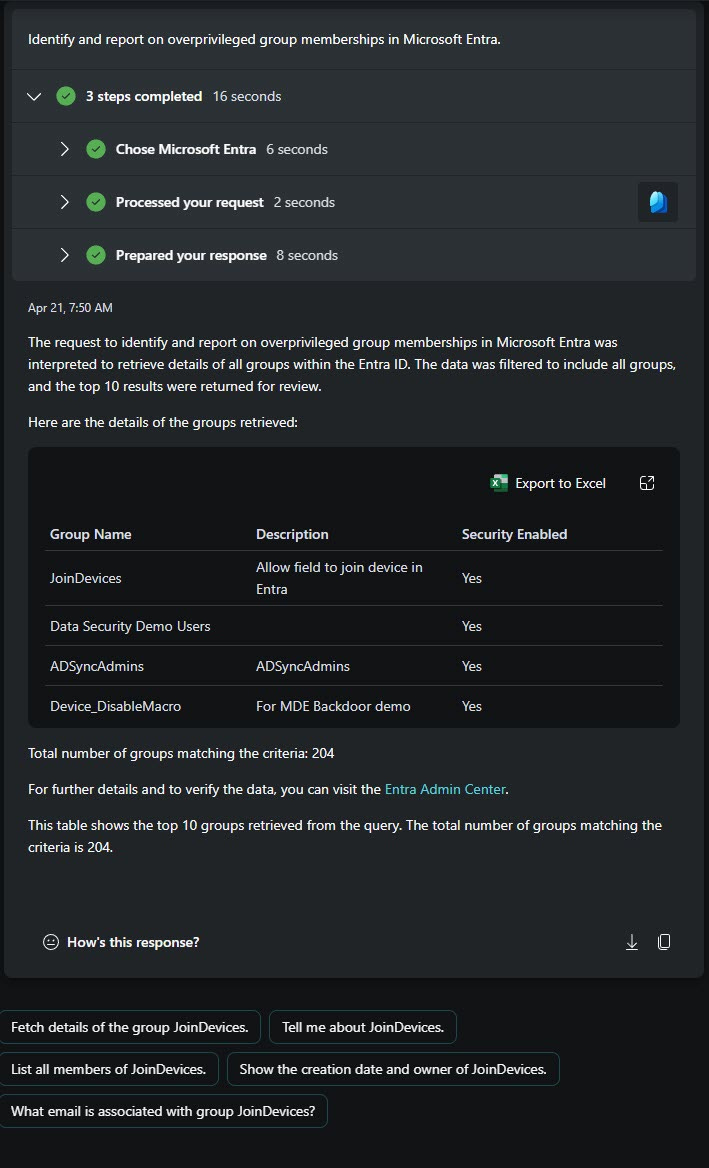This screenshot has height=1168, width=709.
Task: Click the feedback smiley face icon
Action: (x=51, y=942)
